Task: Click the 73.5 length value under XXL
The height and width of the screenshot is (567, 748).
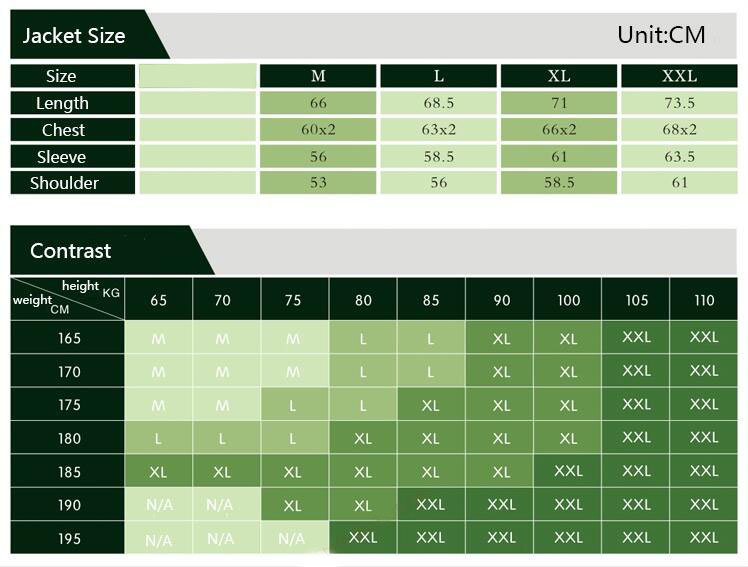Action: 679,103
